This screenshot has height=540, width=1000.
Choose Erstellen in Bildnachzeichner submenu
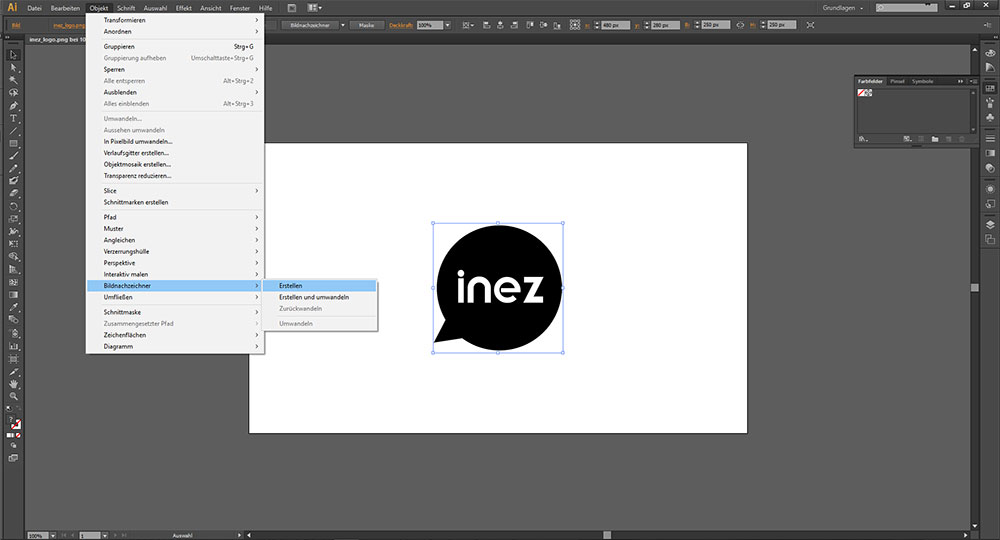coord(320,286)
